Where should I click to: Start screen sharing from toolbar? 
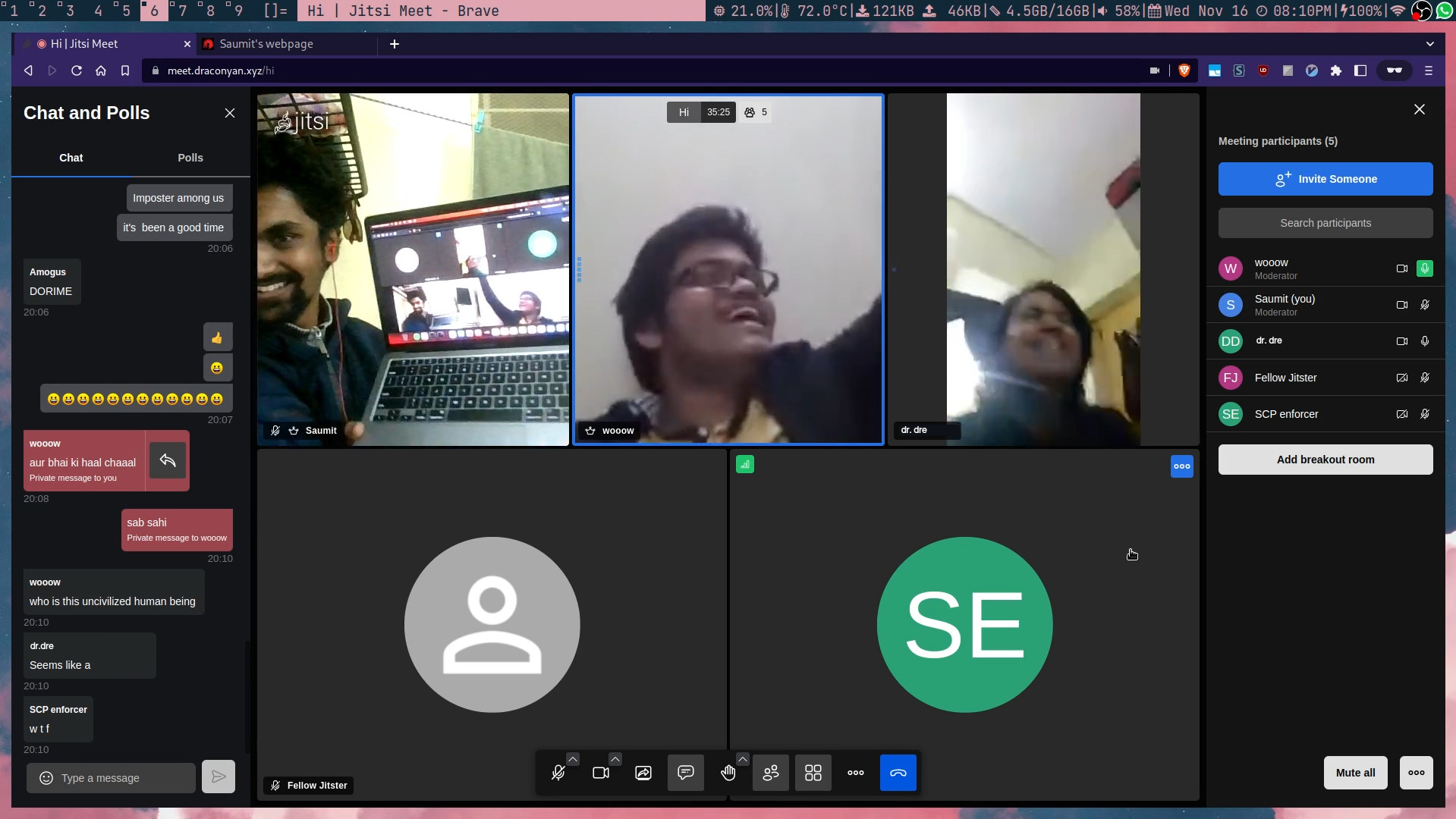(643, 773)
